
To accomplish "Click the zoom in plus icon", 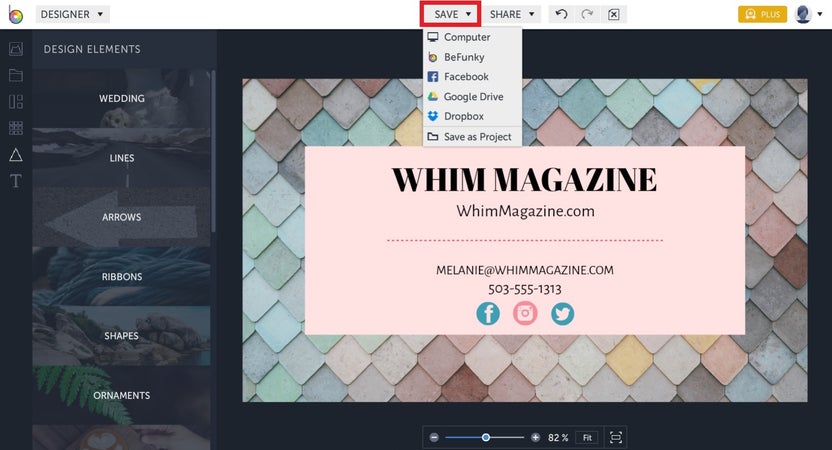I will [x=535, y=437].
